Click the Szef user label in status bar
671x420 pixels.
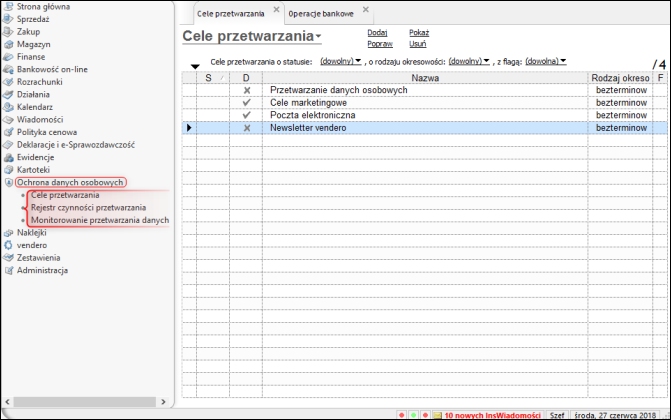tap(557, 415)
